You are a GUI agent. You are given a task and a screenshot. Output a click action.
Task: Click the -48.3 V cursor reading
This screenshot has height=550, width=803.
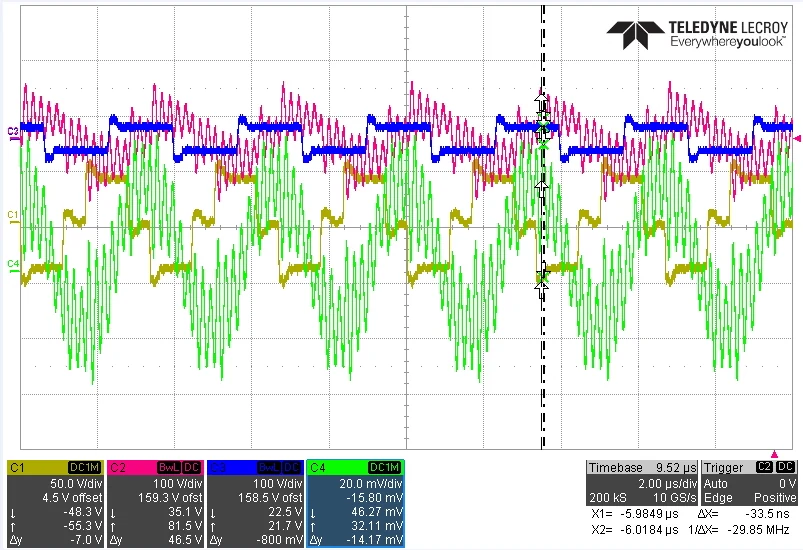click(x=82, y=512)
